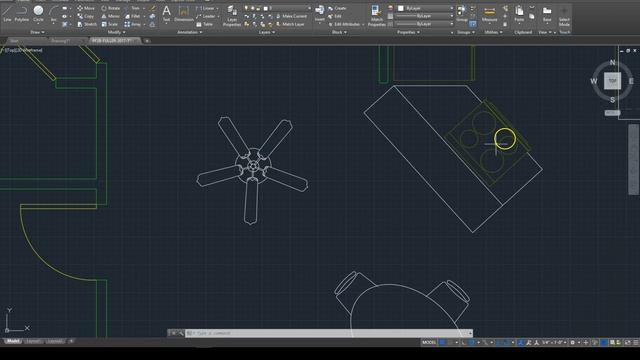
Task: Expand the Annotation panel
Action: 190,32
